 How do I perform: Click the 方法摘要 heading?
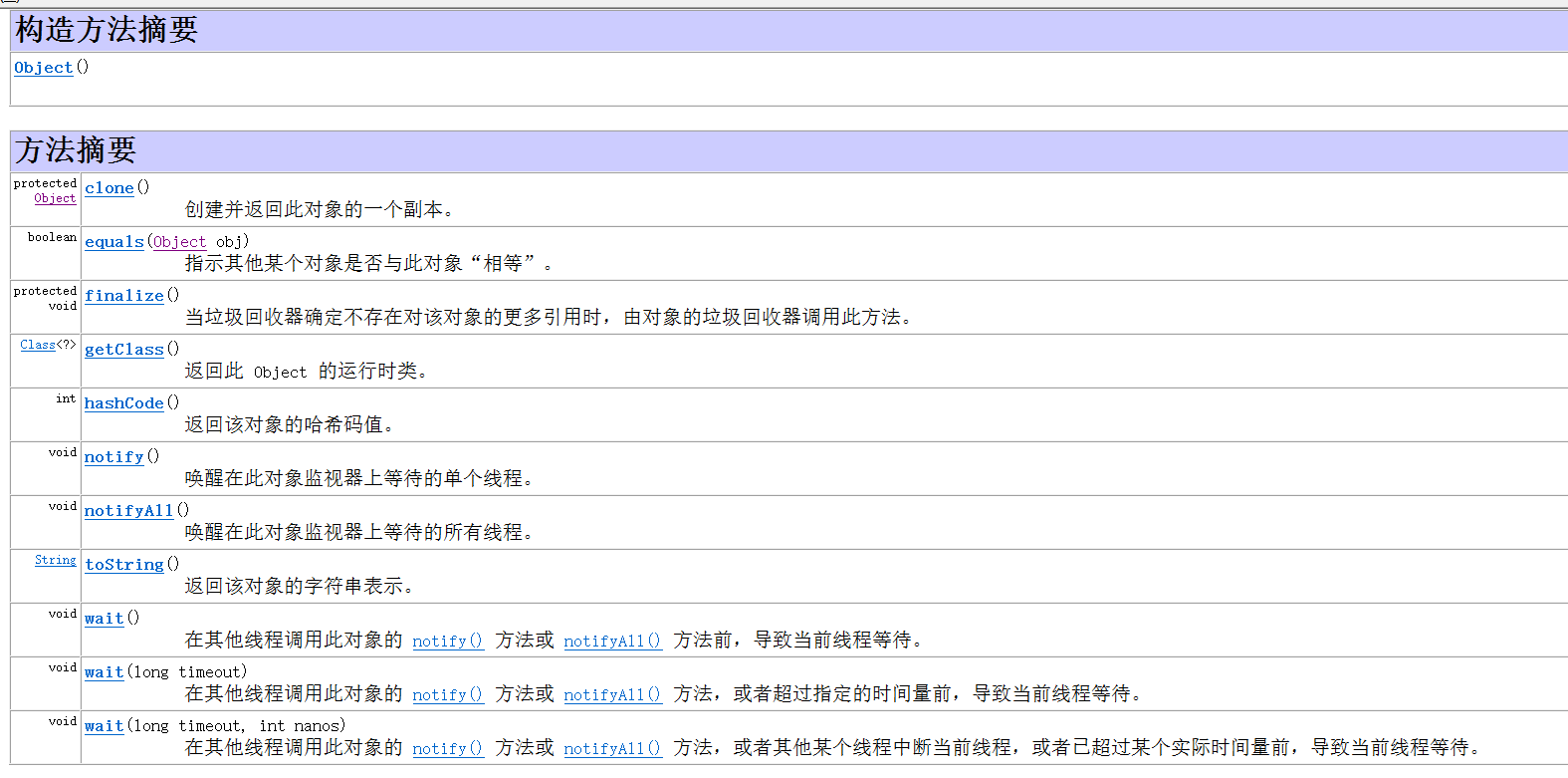click(76, 150)
